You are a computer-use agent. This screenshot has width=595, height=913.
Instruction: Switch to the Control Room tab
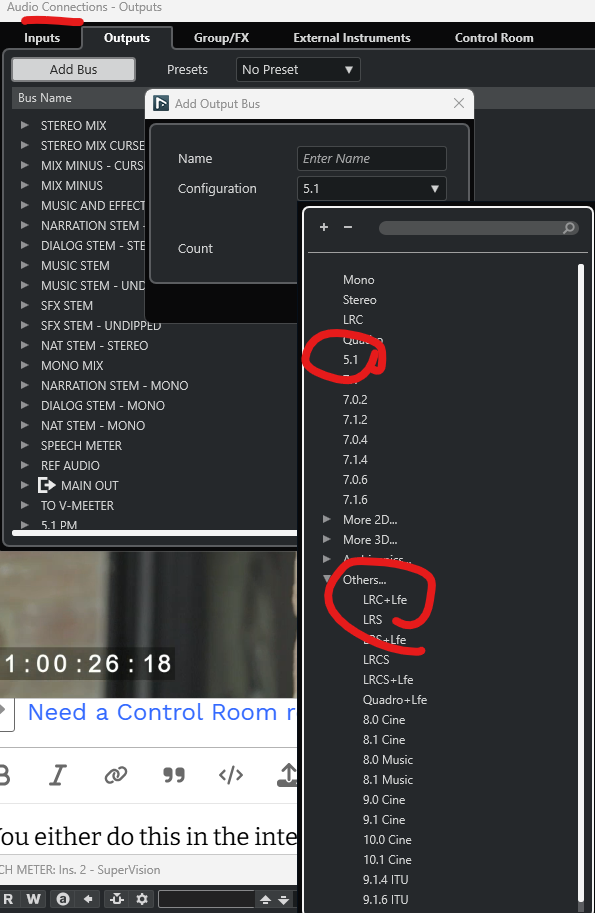pyautogui.click(x=494, y=38)
